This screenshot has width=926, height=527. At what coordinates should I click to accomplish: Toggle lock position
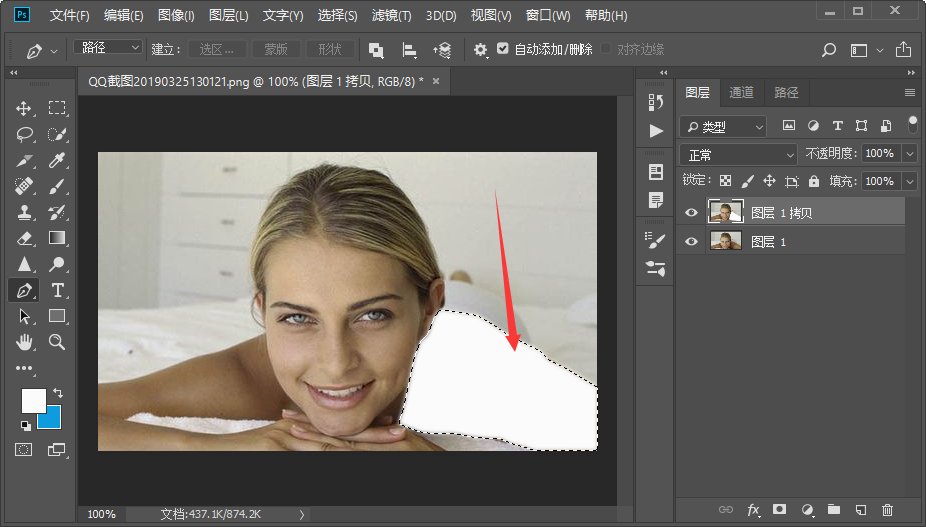[769, 181]
